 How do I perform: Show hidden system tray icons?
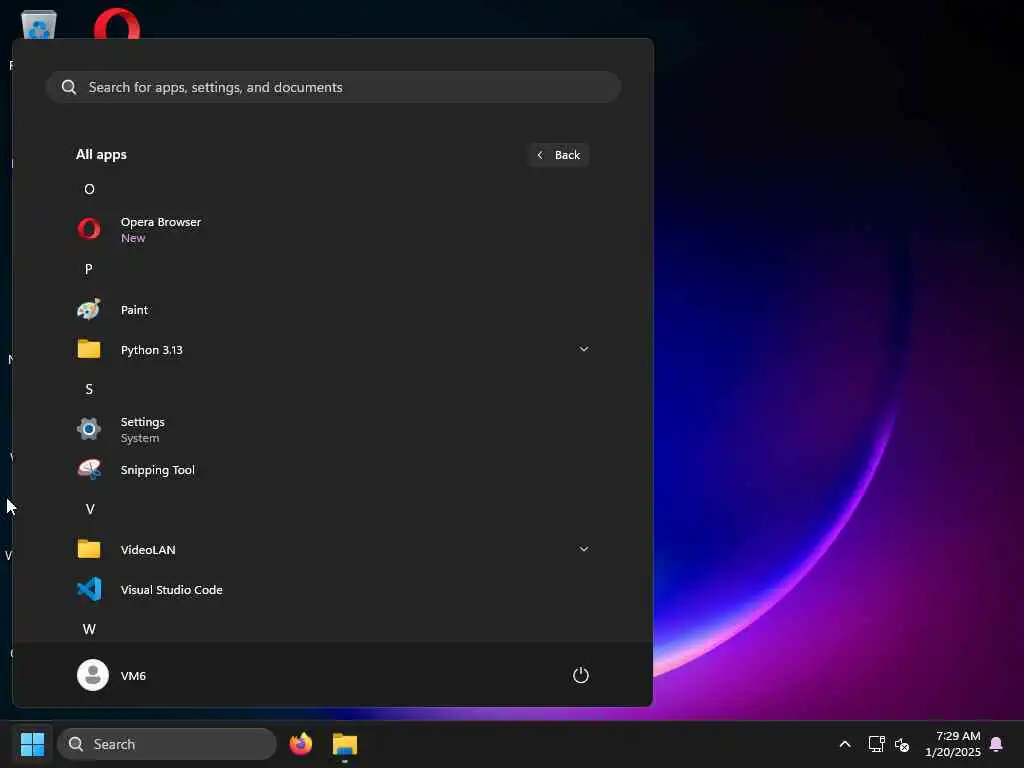tap(844, 744)
